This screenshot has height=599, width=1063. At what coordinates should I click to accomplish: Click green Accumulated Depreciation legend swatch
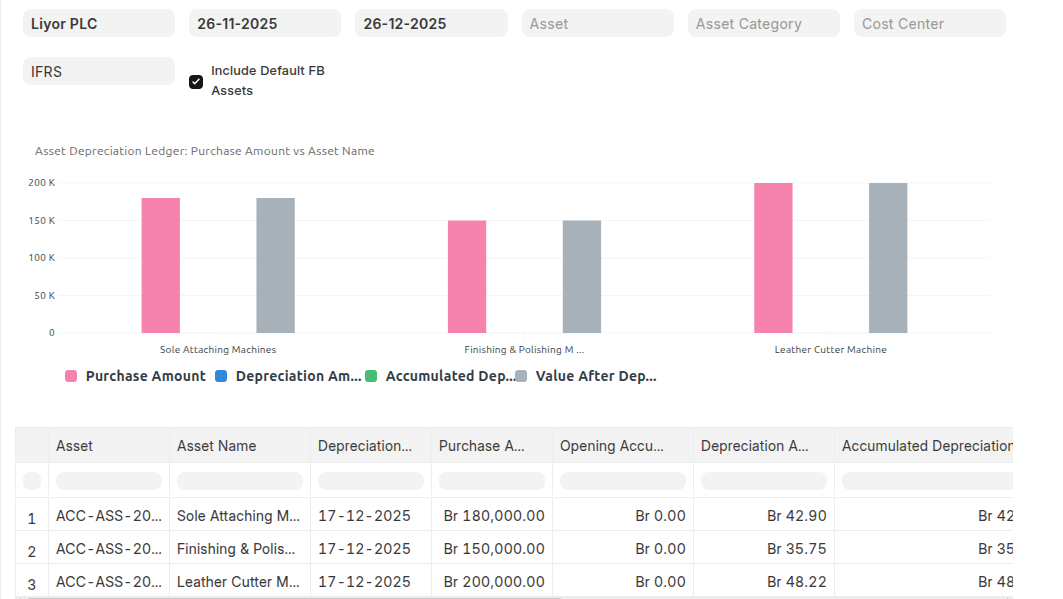pyautogui.click(x=371, y=376)
